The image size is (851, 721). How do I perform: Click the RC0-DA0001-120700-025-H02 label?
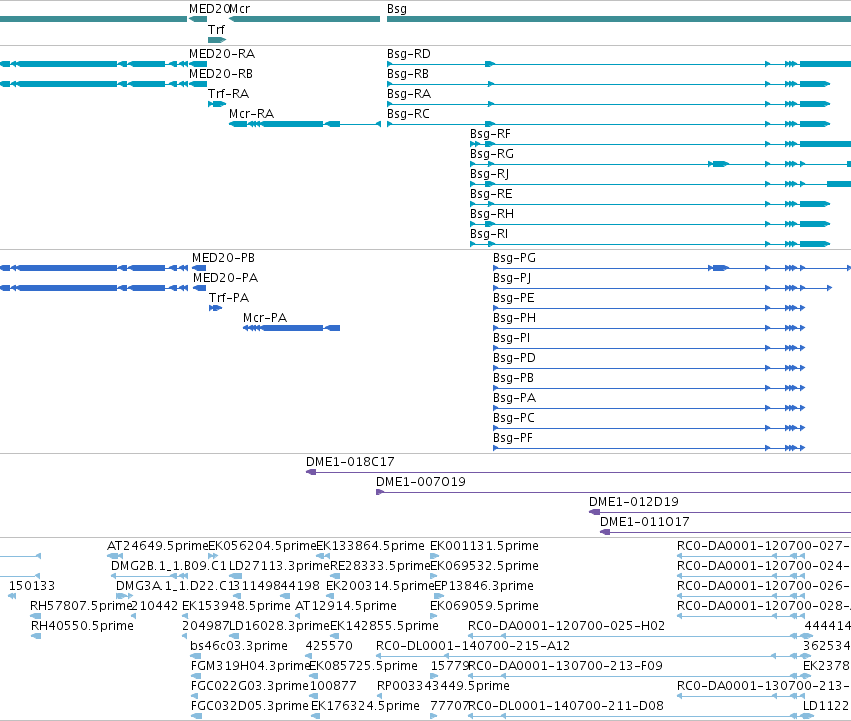pyautogui.click(x=566, y=627)
